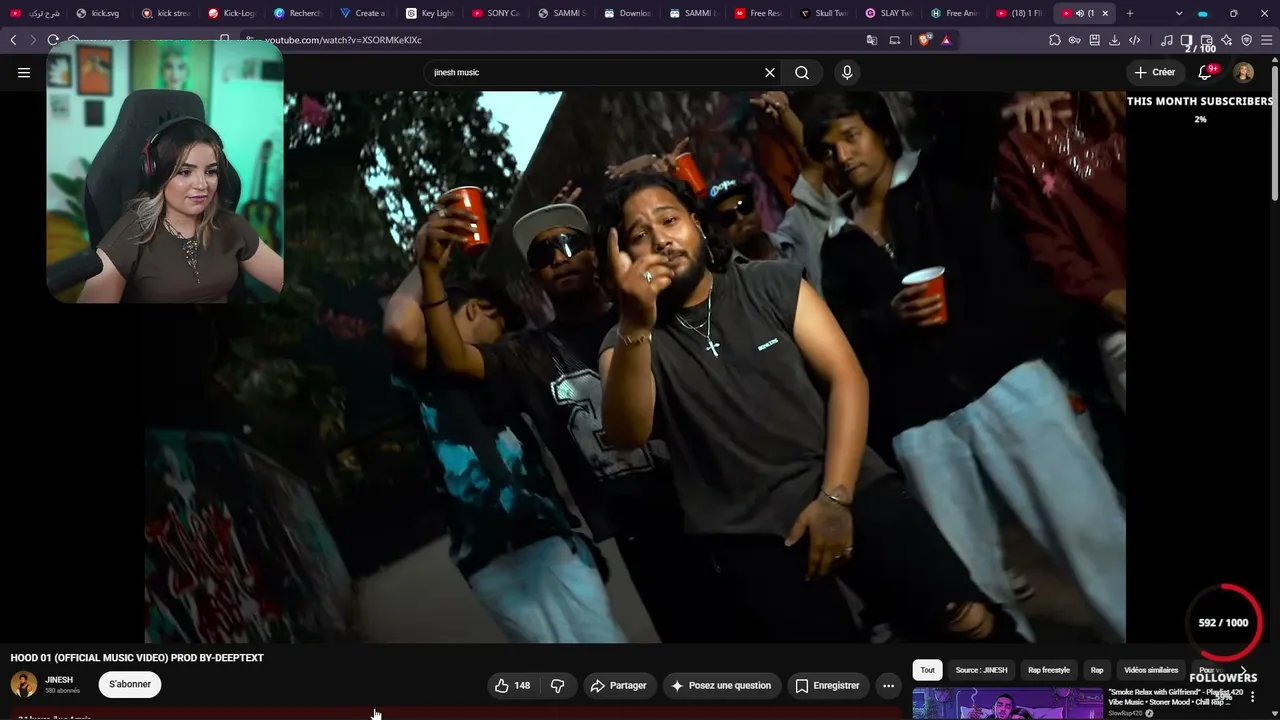The image size is (1280, 720).
Task: Switch to the 'Skull Twi' tab
Action: [x=823, y=13]
